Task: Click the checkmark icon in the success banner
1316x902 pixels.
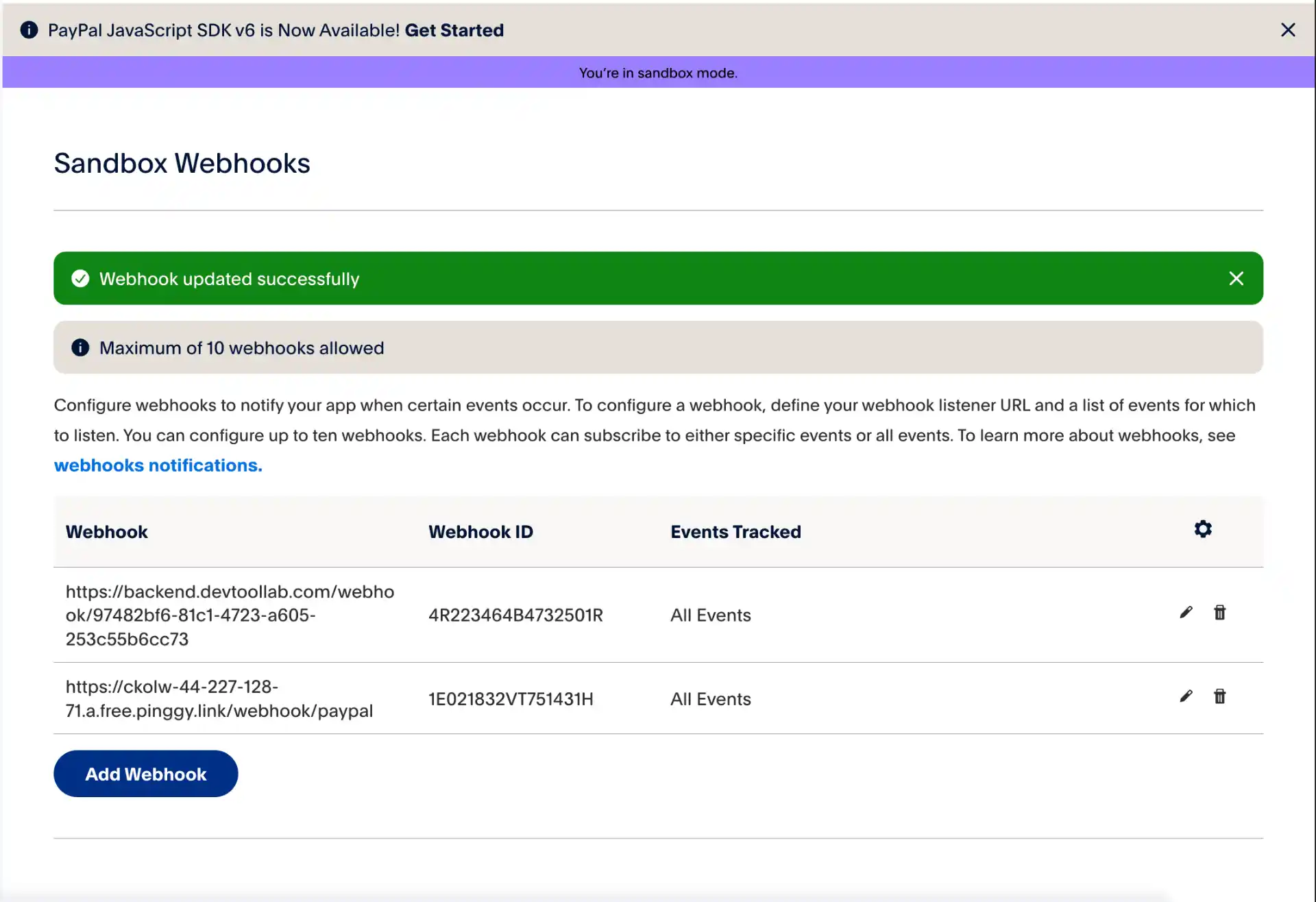Action: point(80,278)
